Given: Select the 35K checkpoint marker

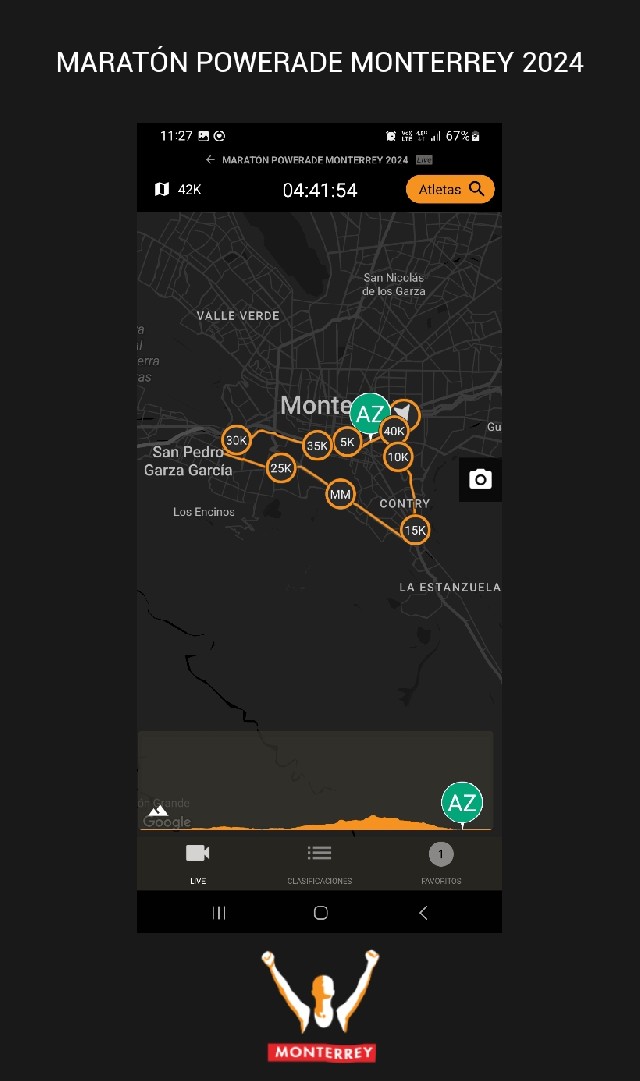Looking at the screenshot, I should (317, 445).
